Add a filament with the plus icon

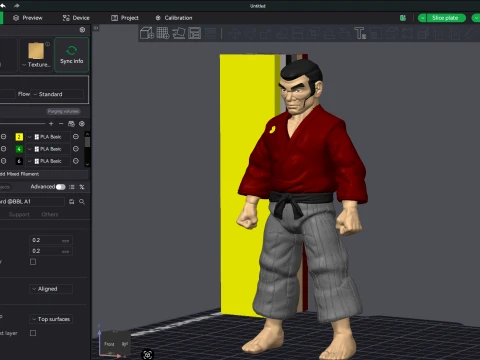click(51, 124)
